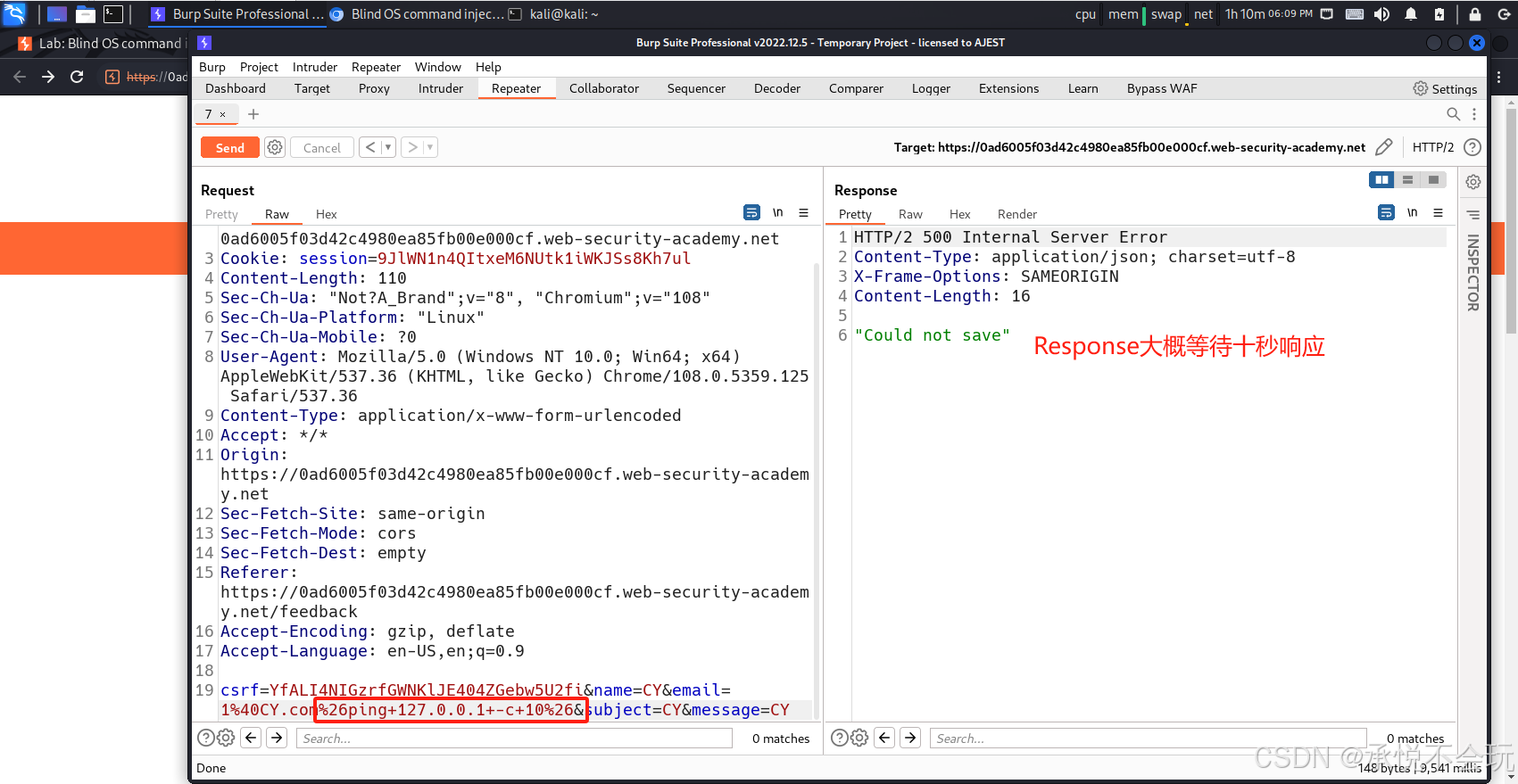Screen dimensions: 1518x784
Task: Edit the target with the pencil icon
Action: click(1384, 147)
